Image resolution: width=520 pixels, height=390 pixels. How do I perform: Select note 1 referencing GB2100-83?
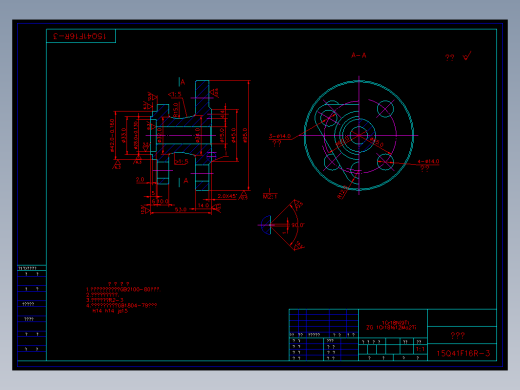pyautogui.click(x=123, y=289)
